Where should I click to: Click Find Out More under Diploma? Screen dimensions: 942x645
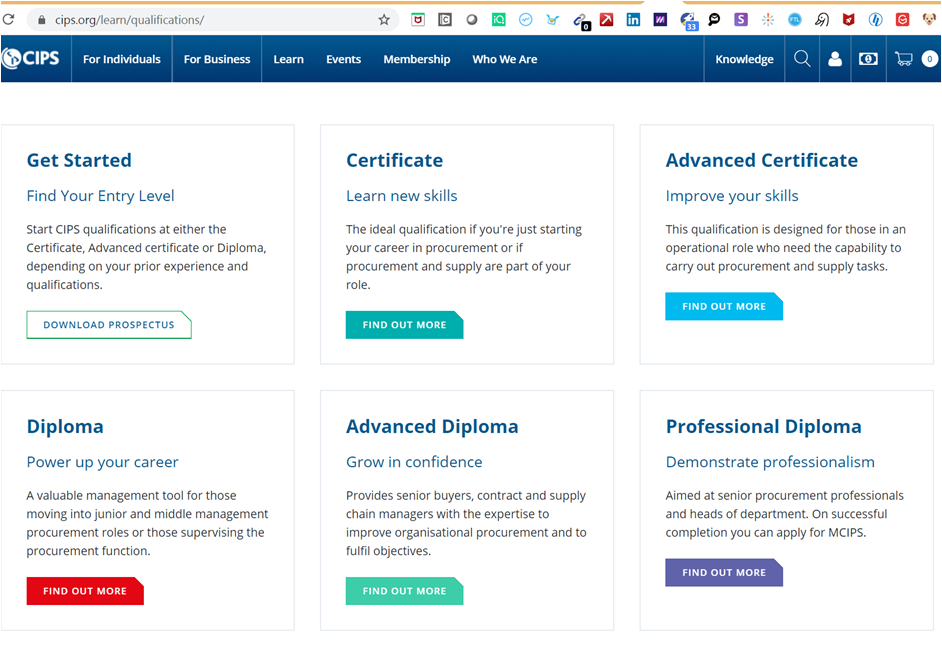85,591
